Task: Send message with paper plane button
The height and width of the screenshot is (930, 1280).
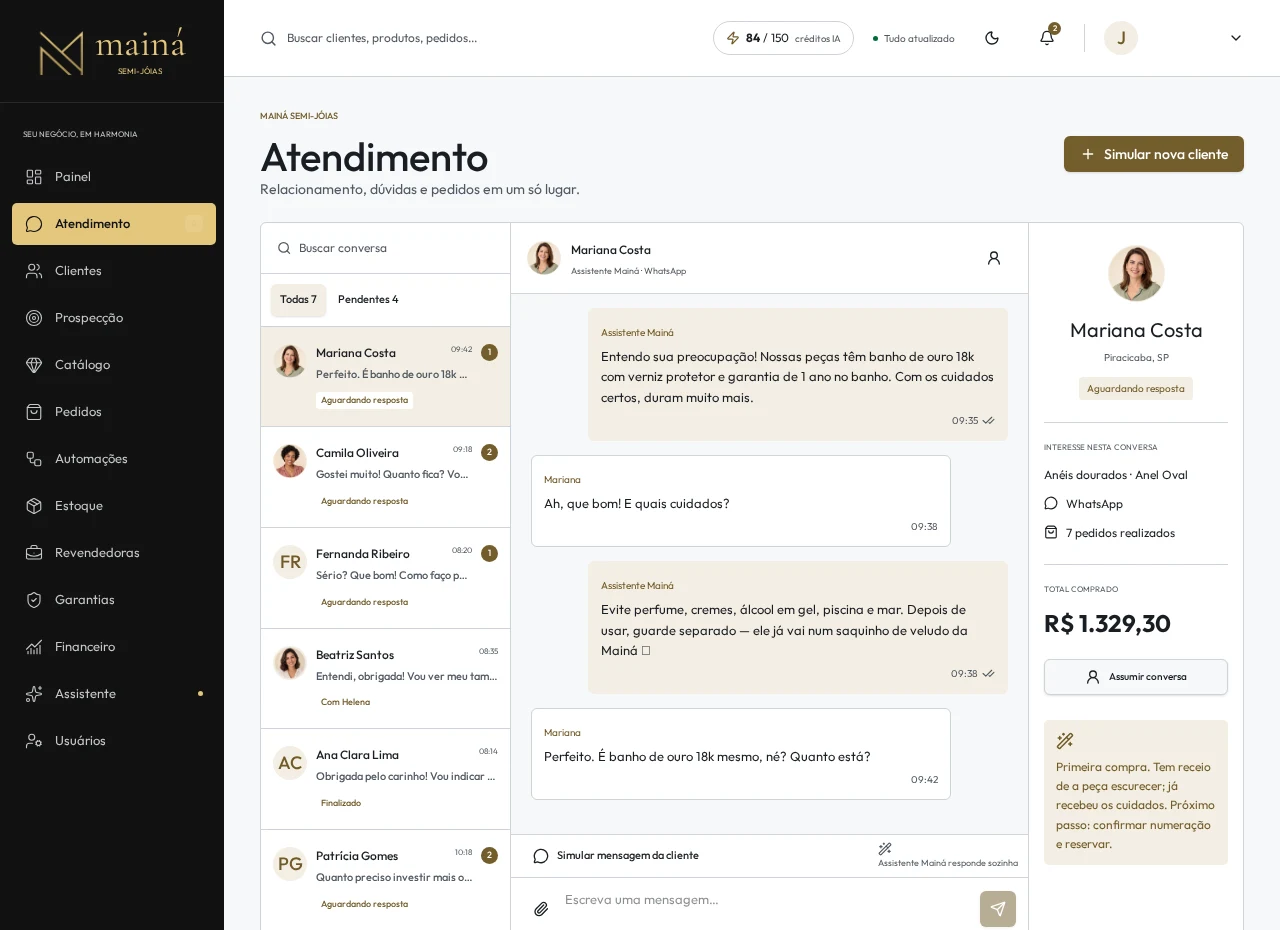Action: pos(998,909)
